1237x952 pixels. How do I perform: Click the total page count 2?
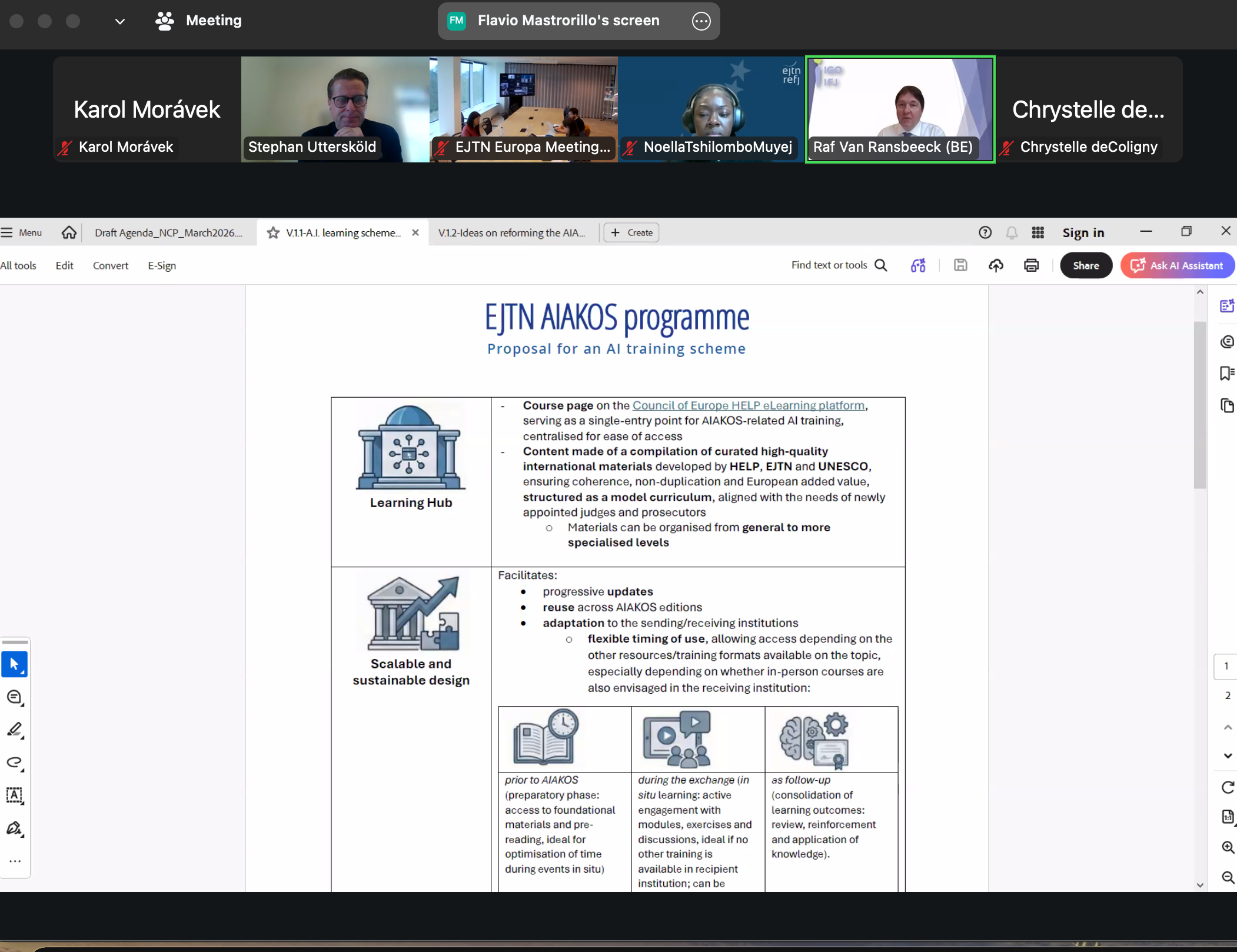(1228, 695)
